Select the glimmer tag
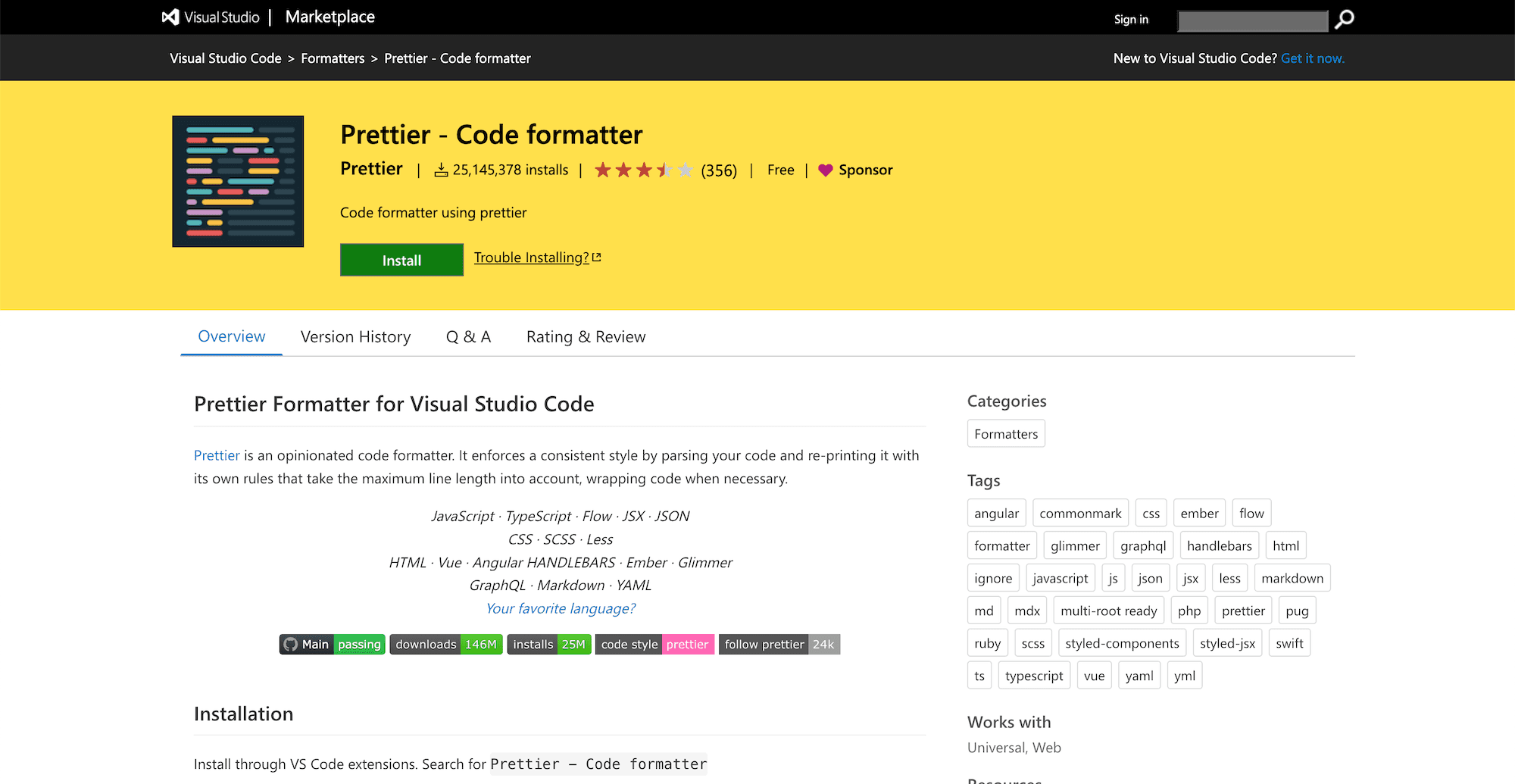The width and height of the screenshot is (1515, 784). (1075, 546)
